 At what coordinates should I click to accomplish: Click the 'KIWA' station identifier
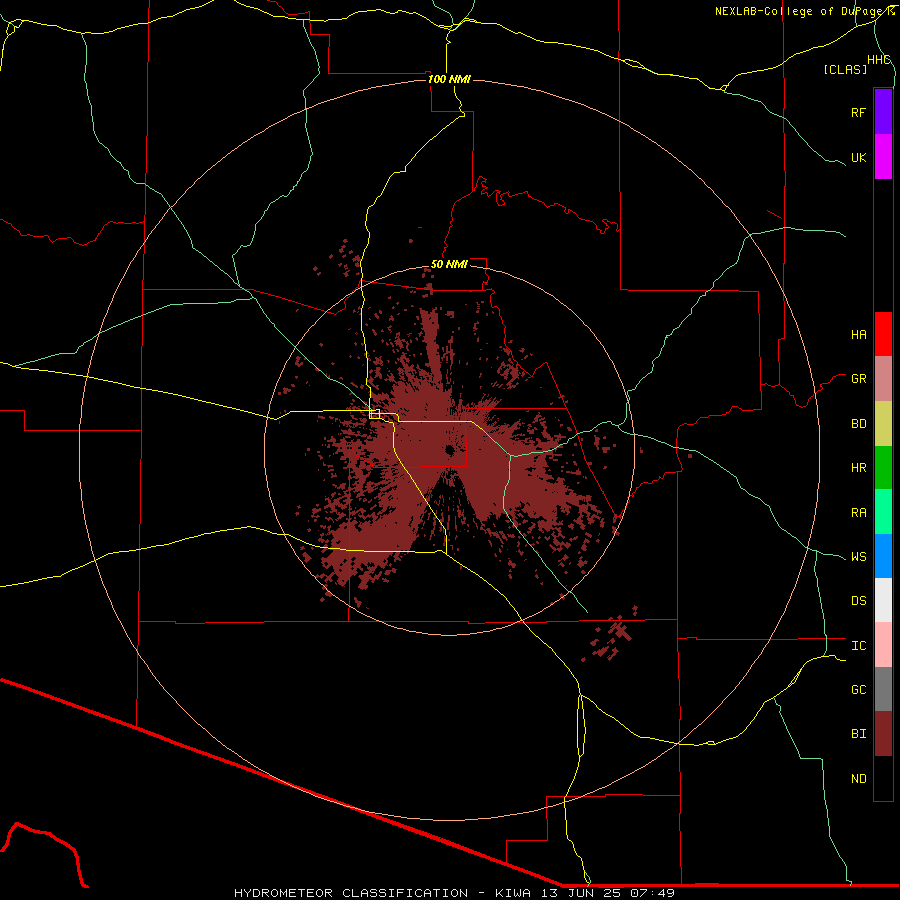coord(513,893)
